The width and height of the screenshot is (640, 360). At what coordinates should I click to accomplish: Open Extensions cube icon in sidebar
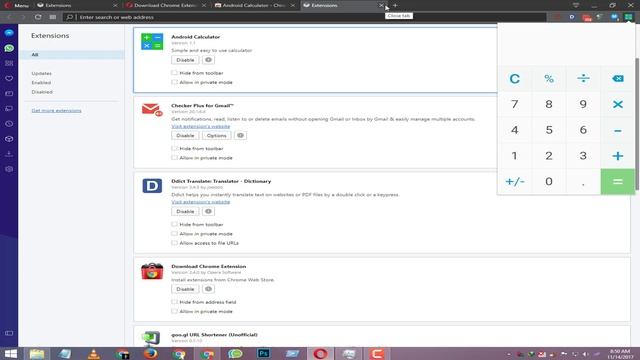tap(9, 139)
